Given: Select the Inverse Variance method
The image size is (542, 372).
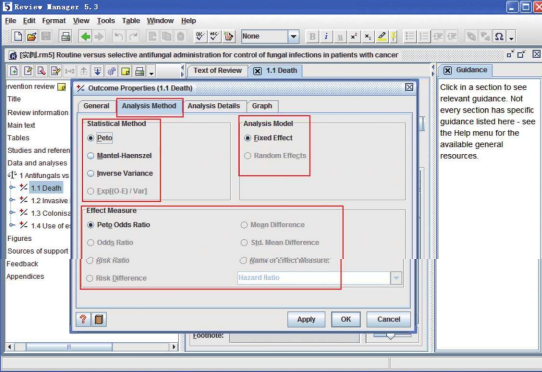Looking at the screenshot, I should click(91, 173).
